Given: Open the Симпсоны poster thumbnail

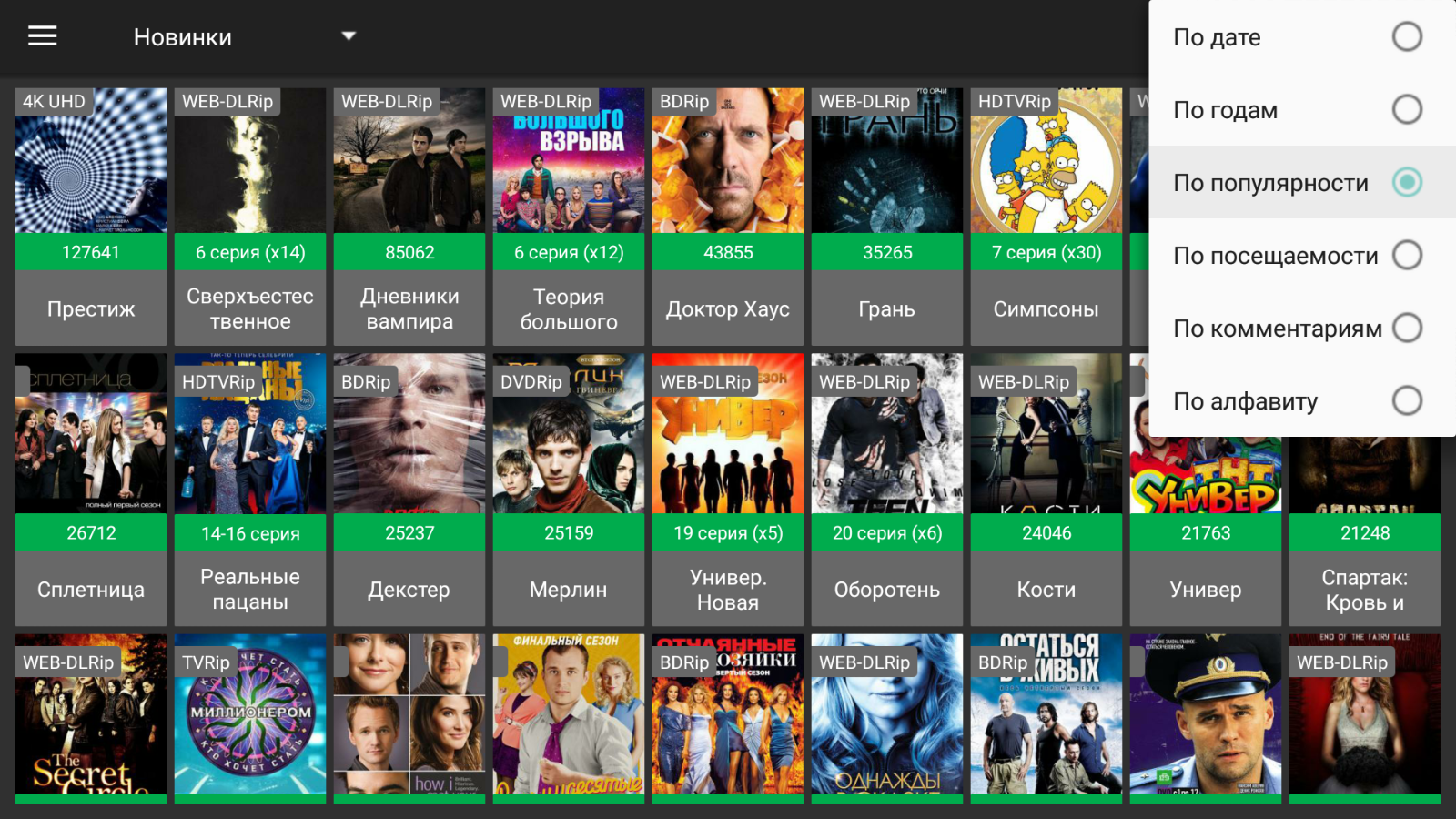Looking at the screenshot, I should point(1046,161).
